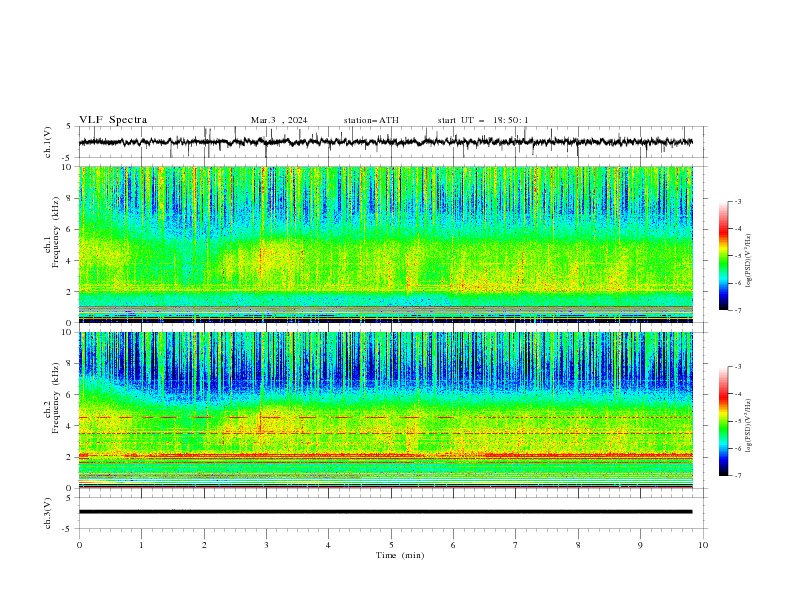Select the lower colorbar "log(PSD)(V²/Hz)" label
The width and height of the screenshot is (792, 612).
pyautogui.click(x=749, y=425)
